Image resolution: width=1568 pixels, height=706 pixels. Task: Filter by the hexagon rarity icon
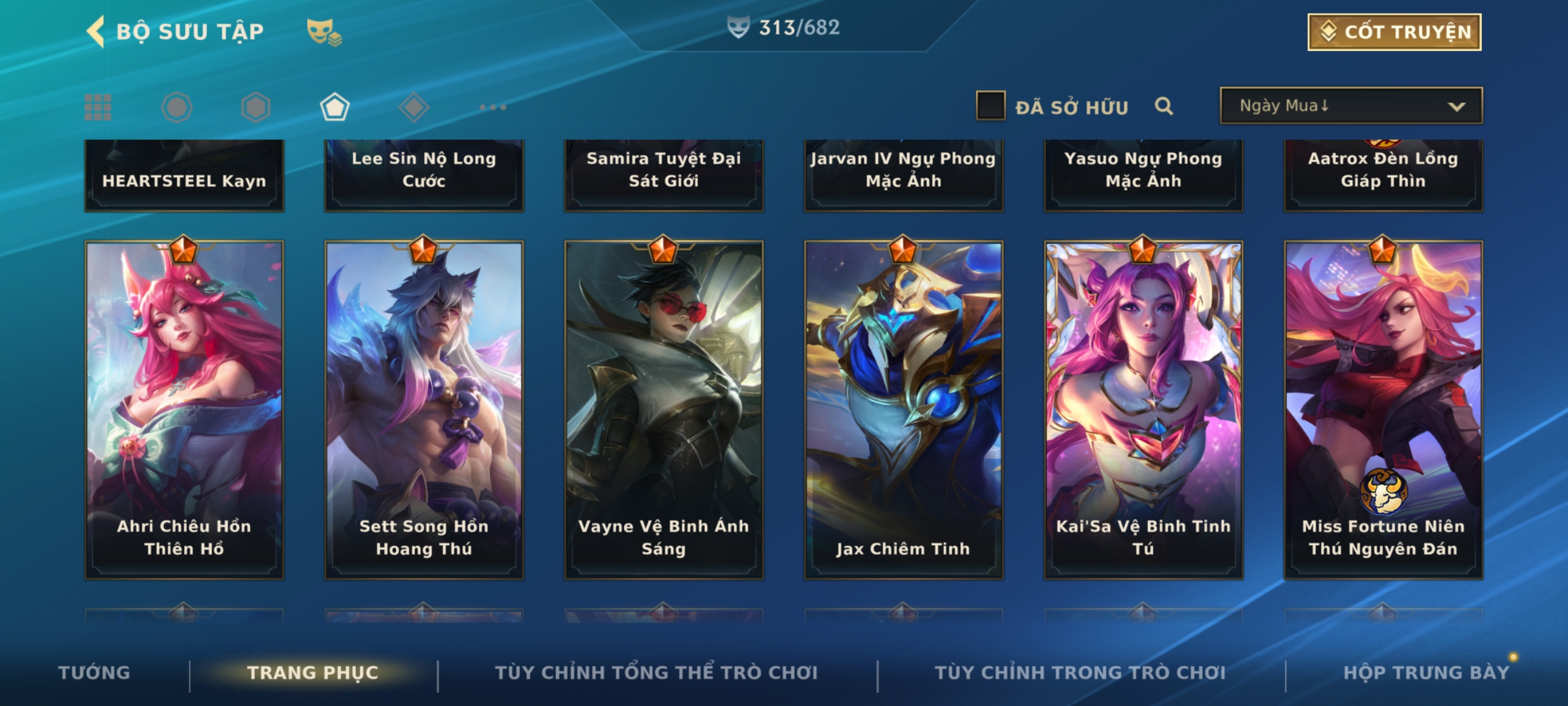[255, 107]
